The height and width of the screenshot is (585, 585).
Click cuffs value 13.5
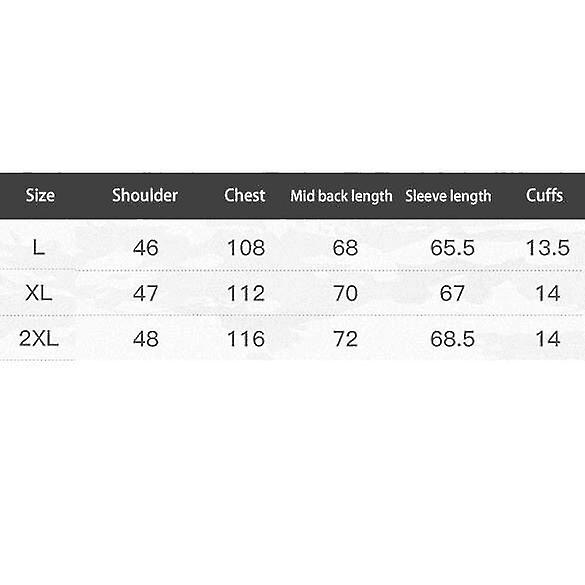pos(547,248)
